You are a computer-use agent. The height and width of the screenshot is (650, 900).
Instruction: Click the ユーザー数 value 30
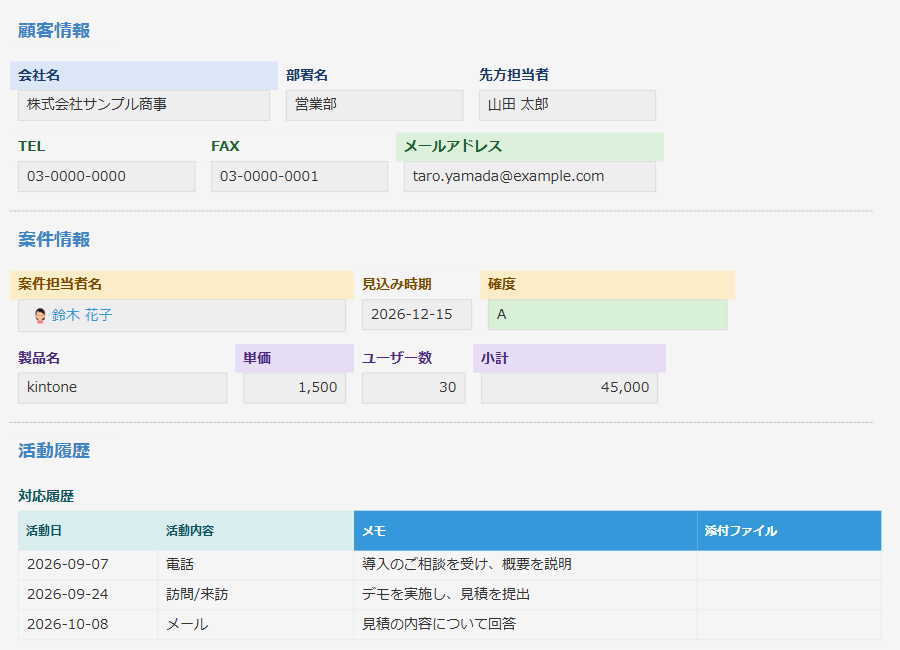tap(413, 388)
